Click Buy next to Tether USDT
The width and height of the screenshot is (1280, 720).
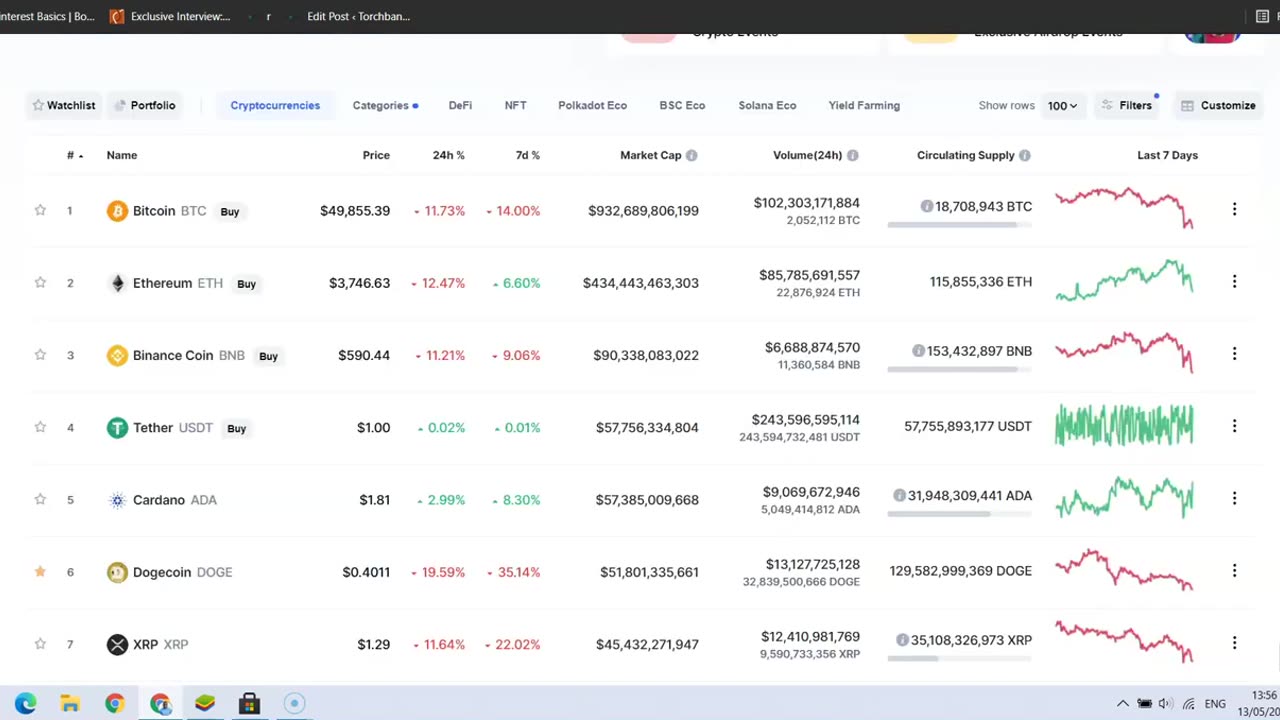click(x=236, y=428)
